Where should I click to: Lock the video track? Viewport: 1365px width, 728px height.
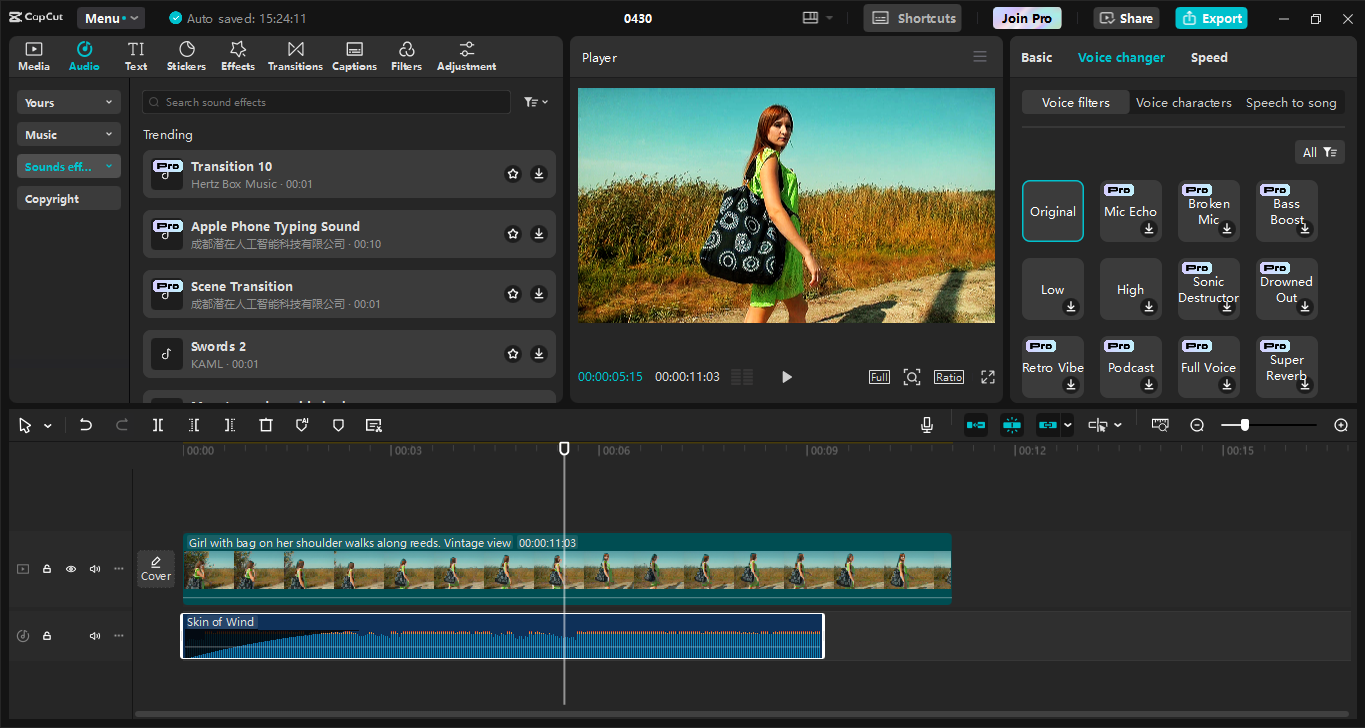click(46, 568)
